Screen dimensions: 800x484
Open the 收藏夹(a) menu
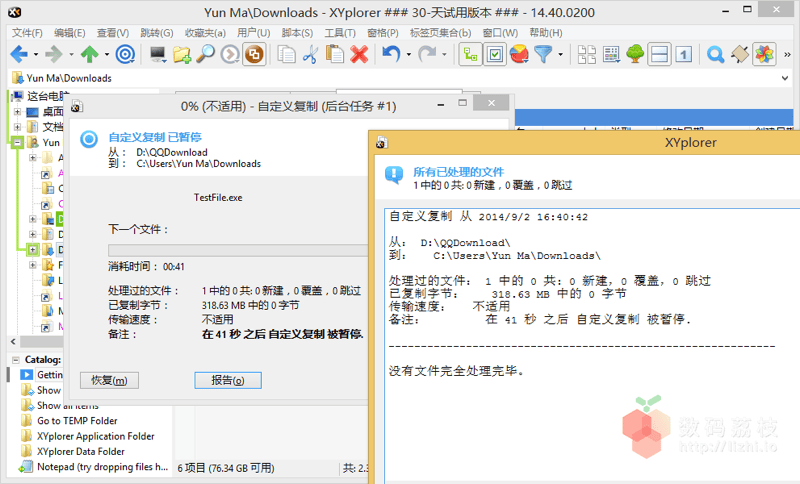[x=205, y=33]
